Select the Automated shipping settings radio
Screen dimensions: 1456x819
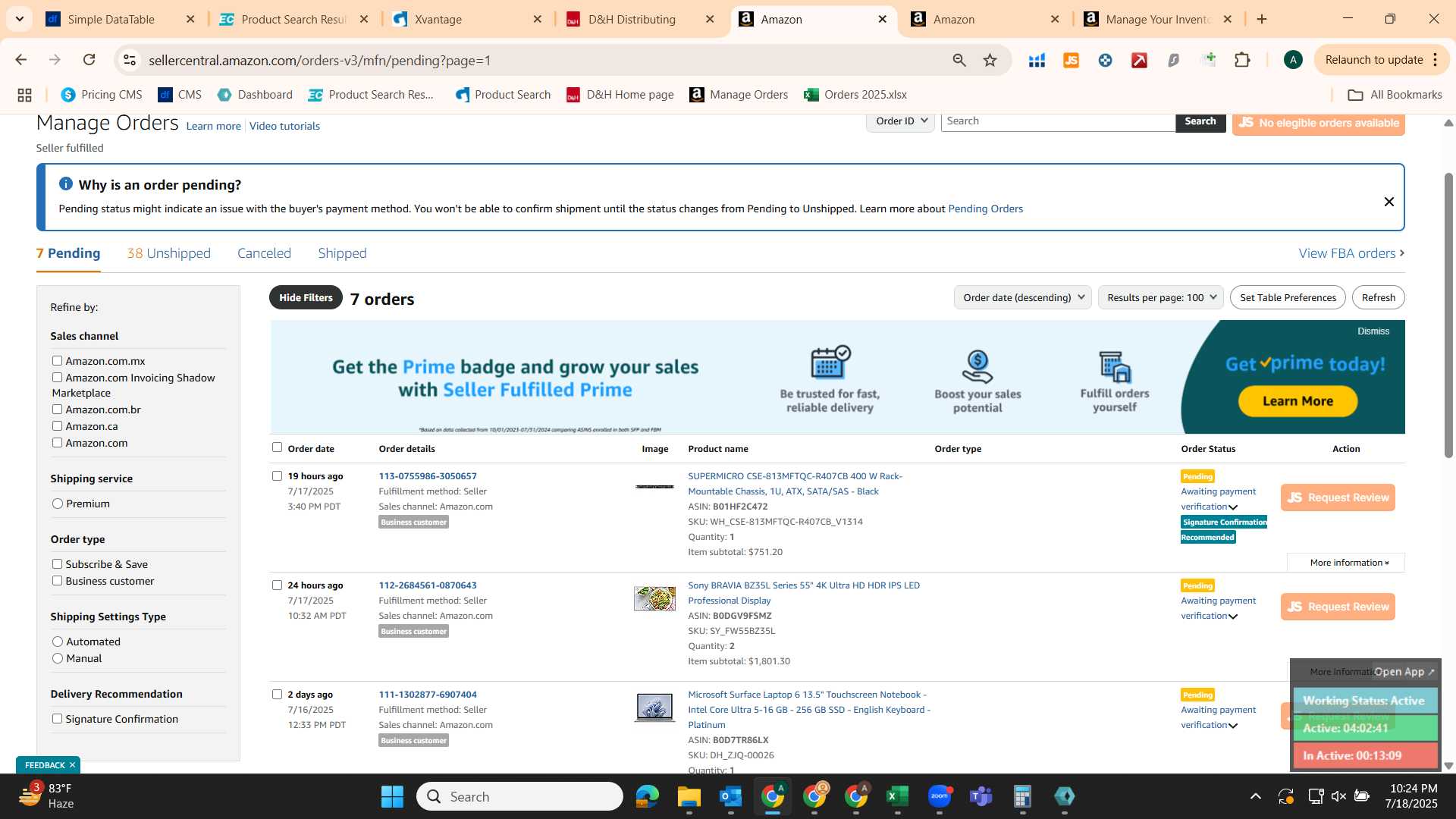(x=58, y=642)
